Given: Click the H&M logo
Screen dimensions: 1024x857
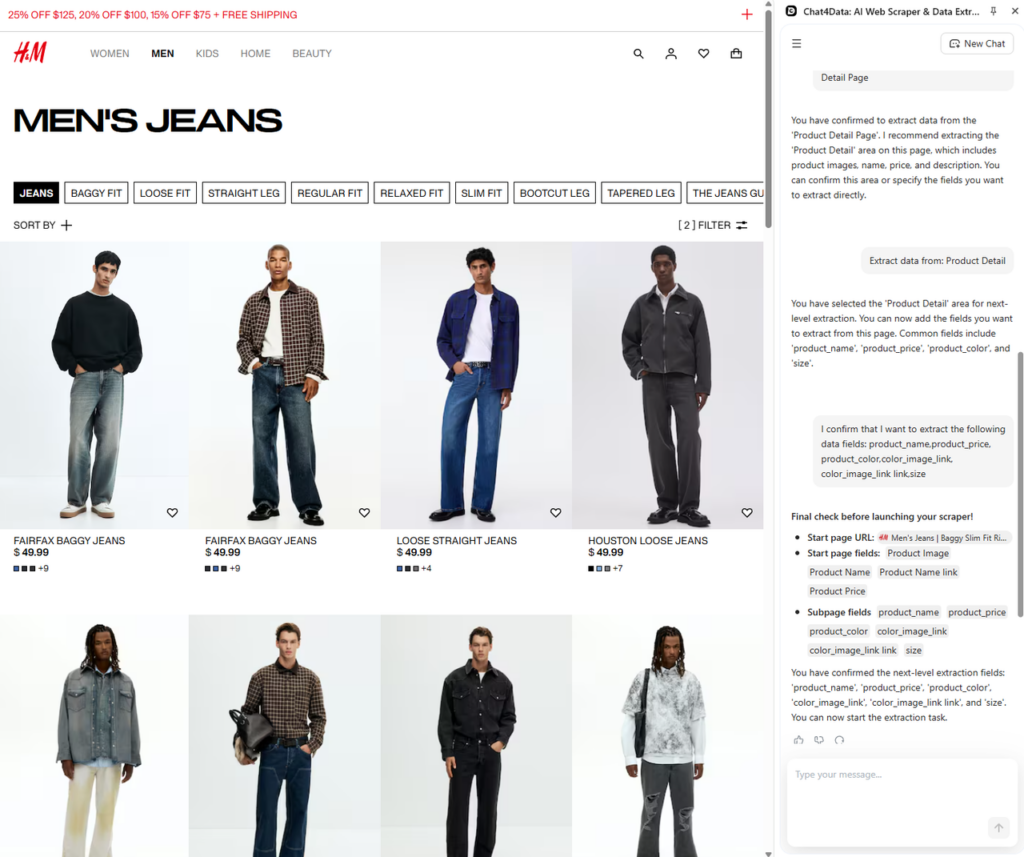Looking at the screenshot, I should (30, 53).
